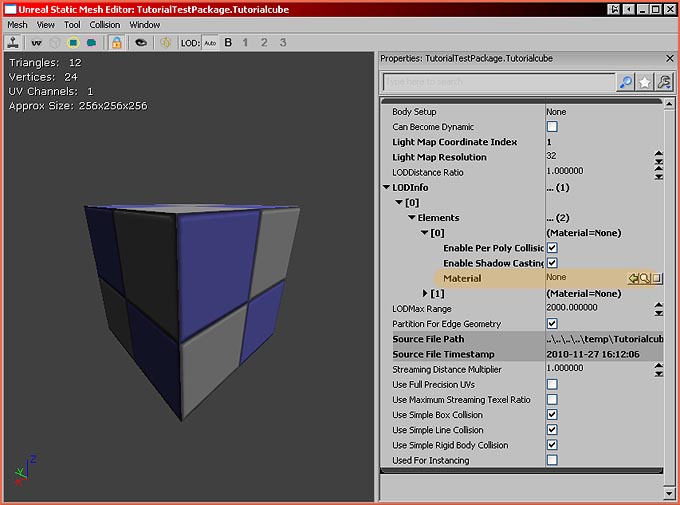Click the realtime joystick toolbar icon

[x=13, y=43]
